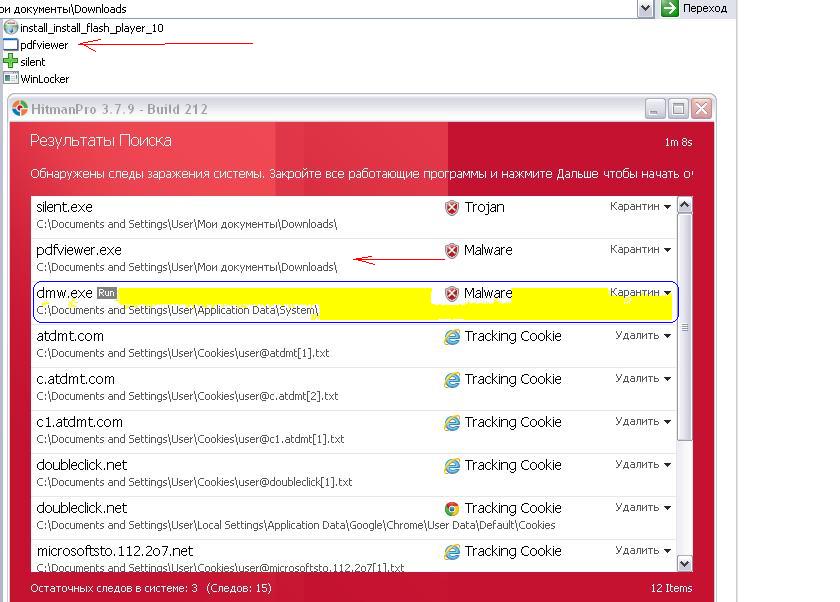Image resolution: width=840 pixels, height=602 pixels.
Task: Open Карантин dropdown for pdfviewer.exe
Action: click(640, 249)
